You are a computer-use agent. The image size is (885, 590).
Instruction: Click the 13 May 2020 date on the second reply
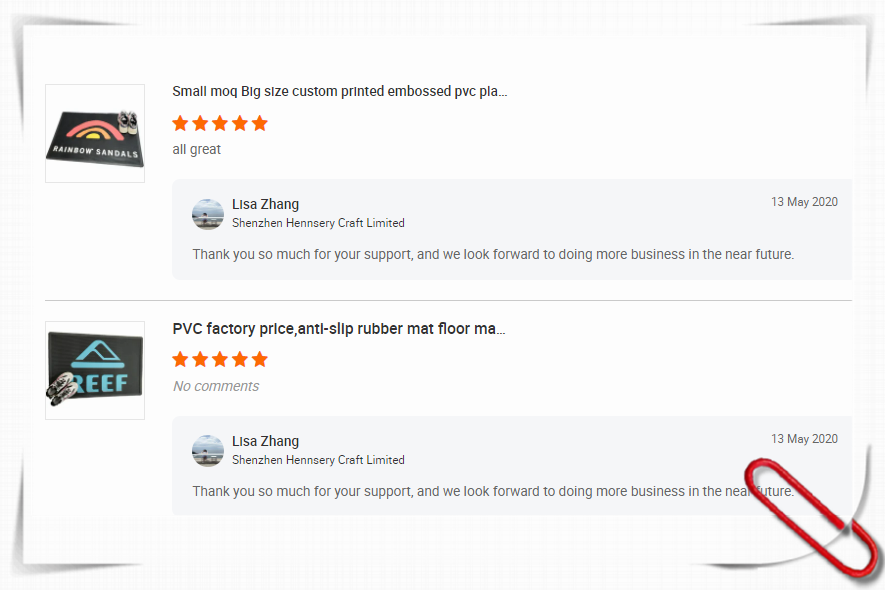[804, 439]
